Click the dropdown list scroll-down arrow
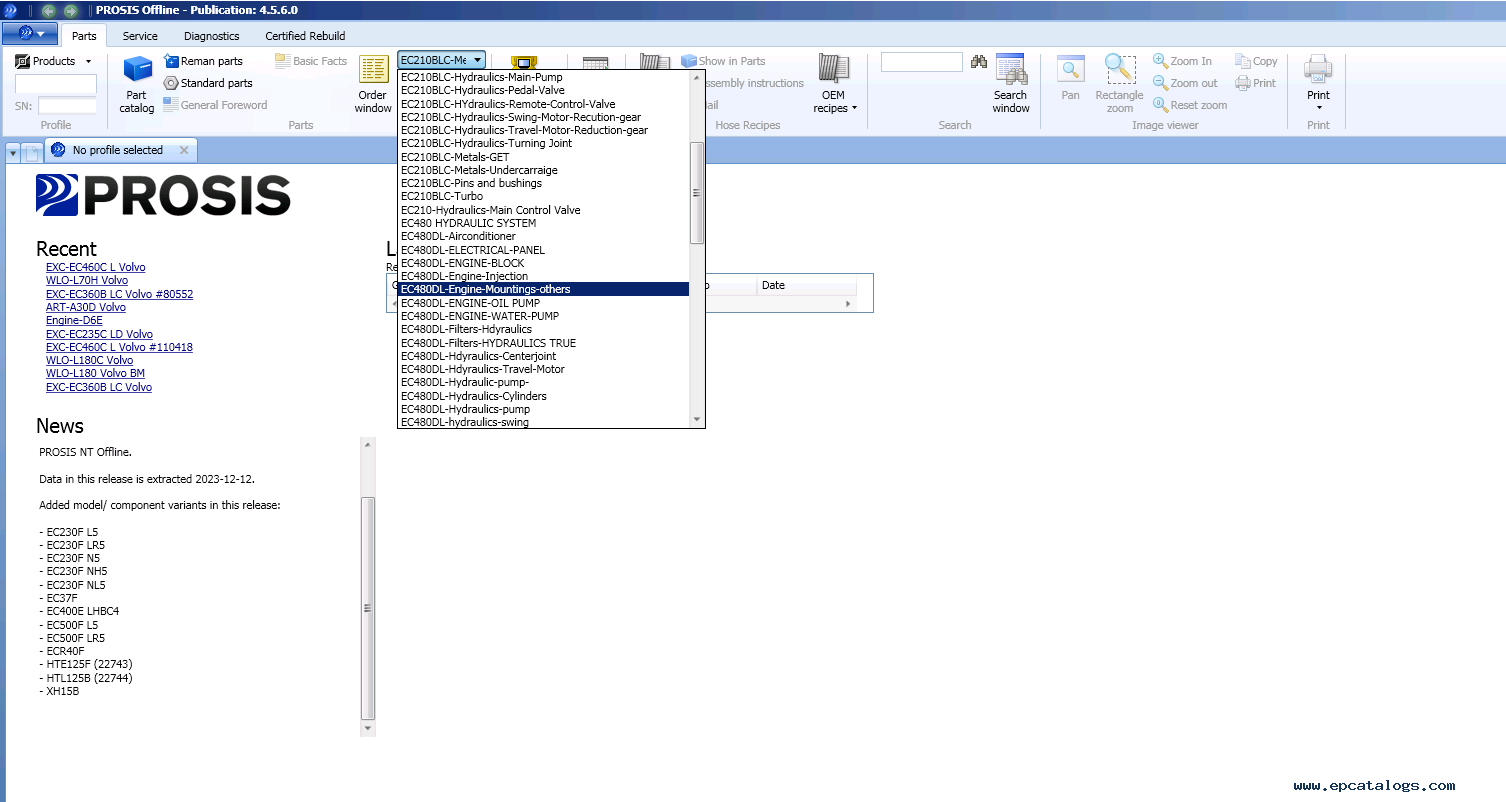The image size is (1506, 802). tap(697, 420)
